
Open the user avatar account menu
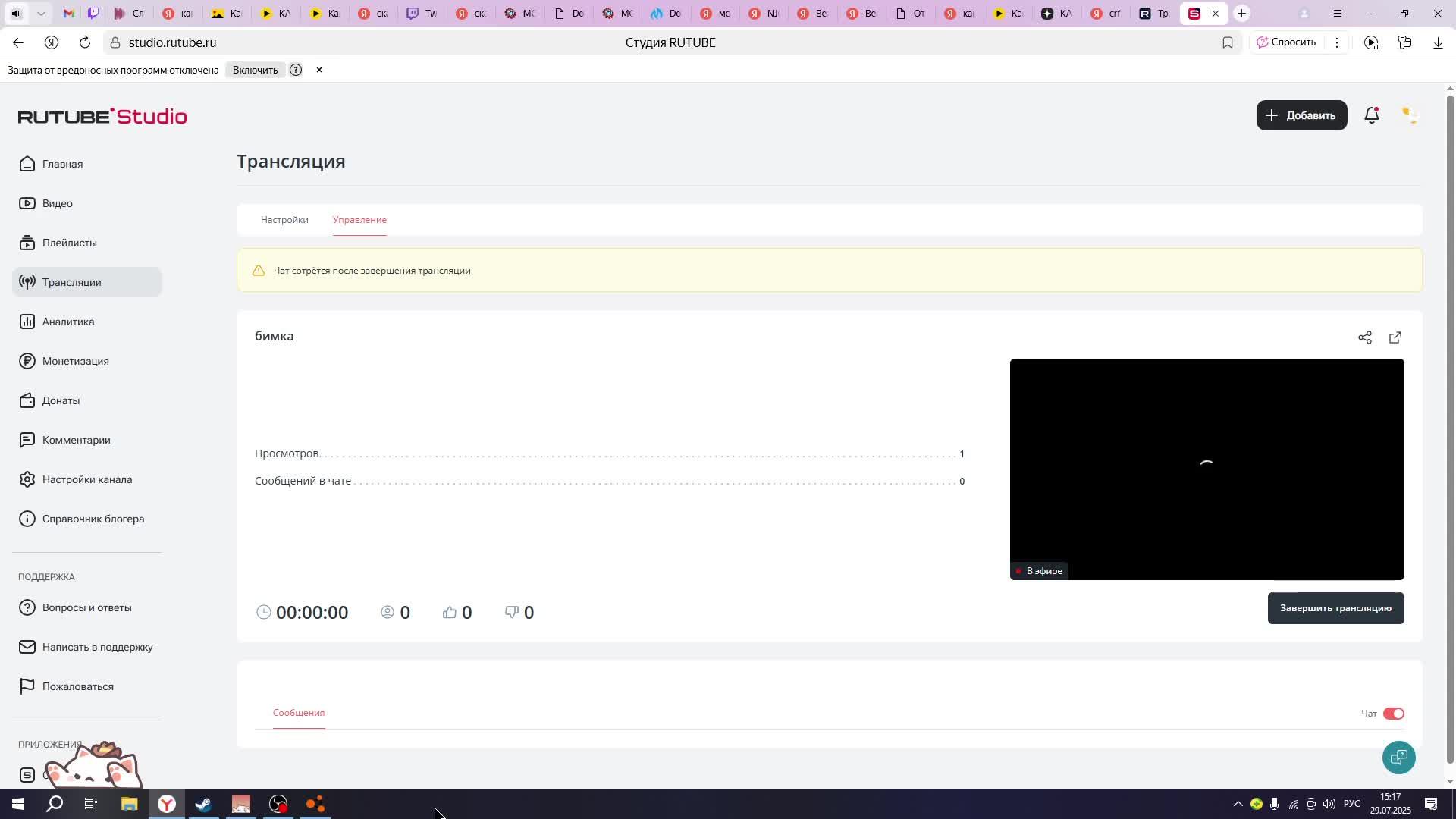point(1409,115)
